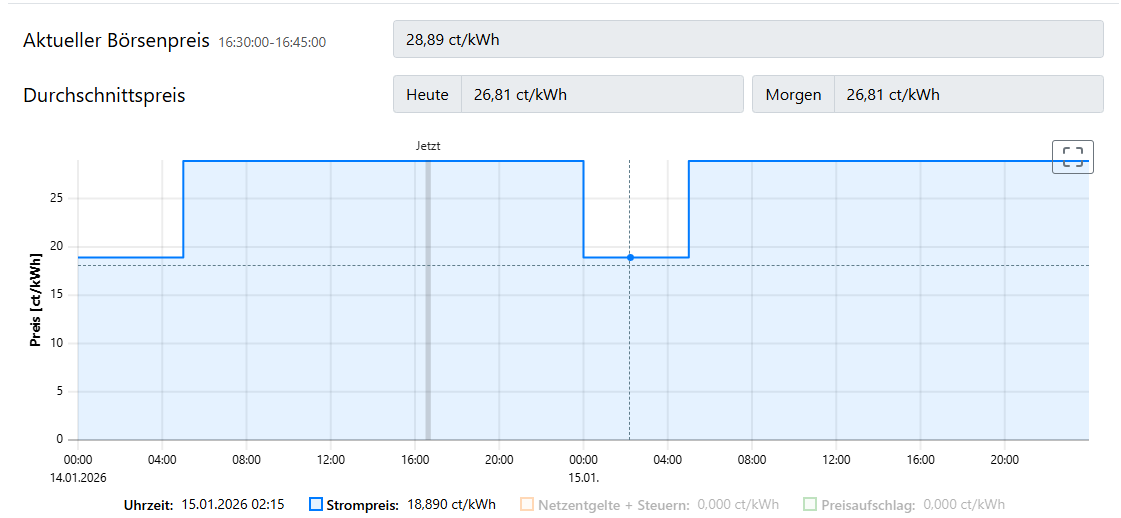
Task: Click the Morgen label
Action: click(x=793, y=95)
